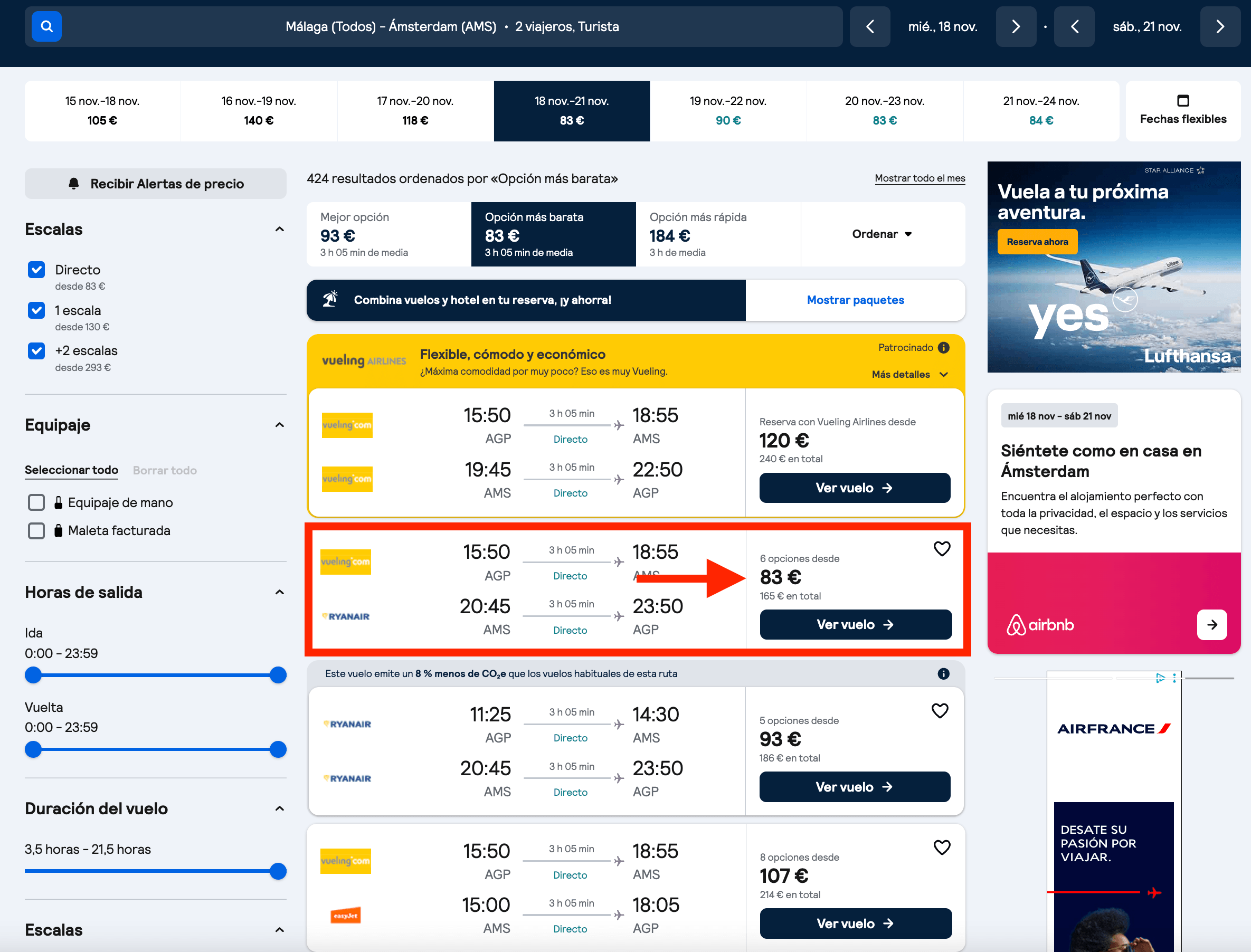Click the Ida slider left handle
Image resolution: width=1251 pixels, height=952 pixels.
click(x=33, y=675)
